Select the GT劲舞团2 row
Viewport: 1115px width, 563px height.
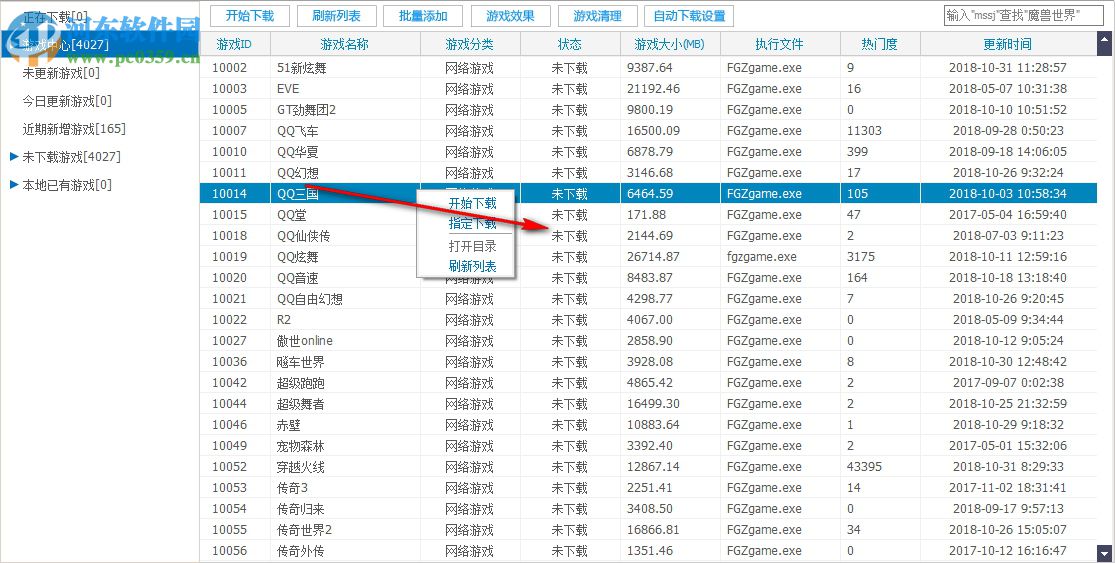[x=648, y=110]
